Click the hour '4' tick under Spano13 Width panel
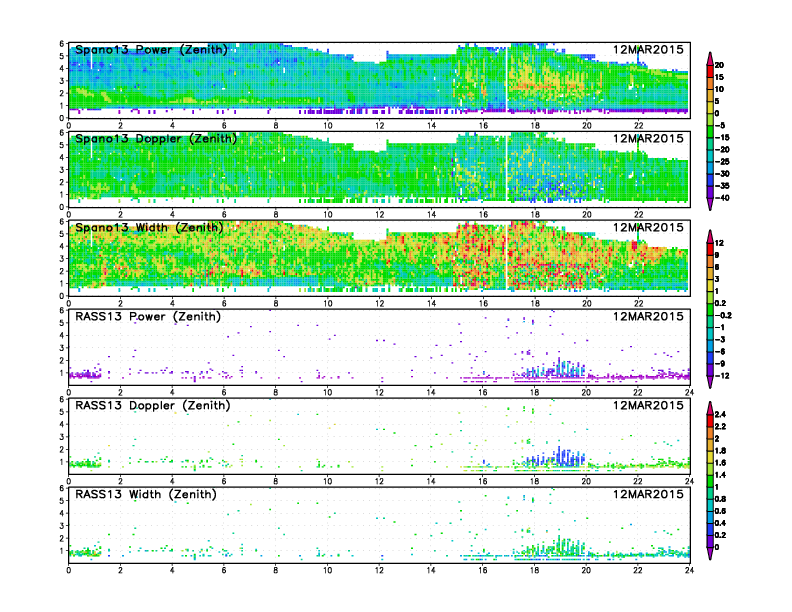This screenshot has height=612, width=792. pyautogui.click(x=172, y=303)
